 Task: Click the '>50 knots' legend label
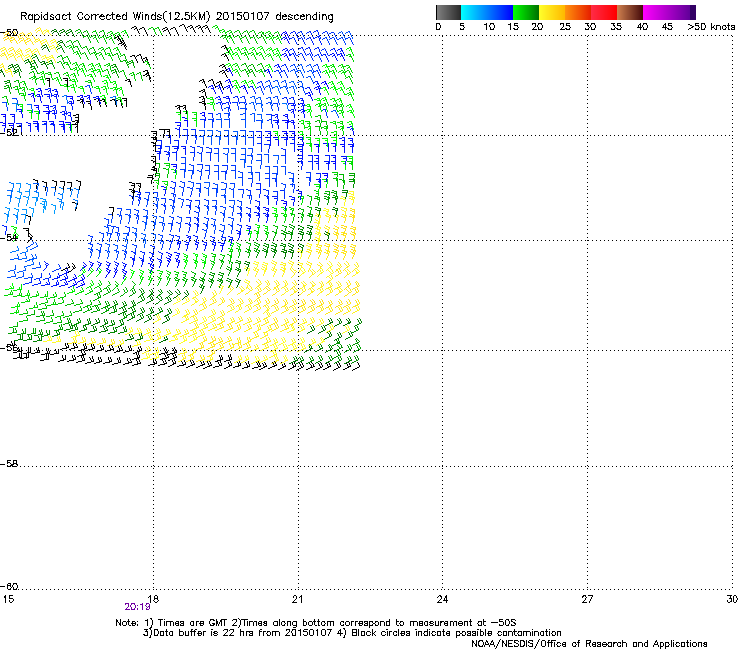711,27
